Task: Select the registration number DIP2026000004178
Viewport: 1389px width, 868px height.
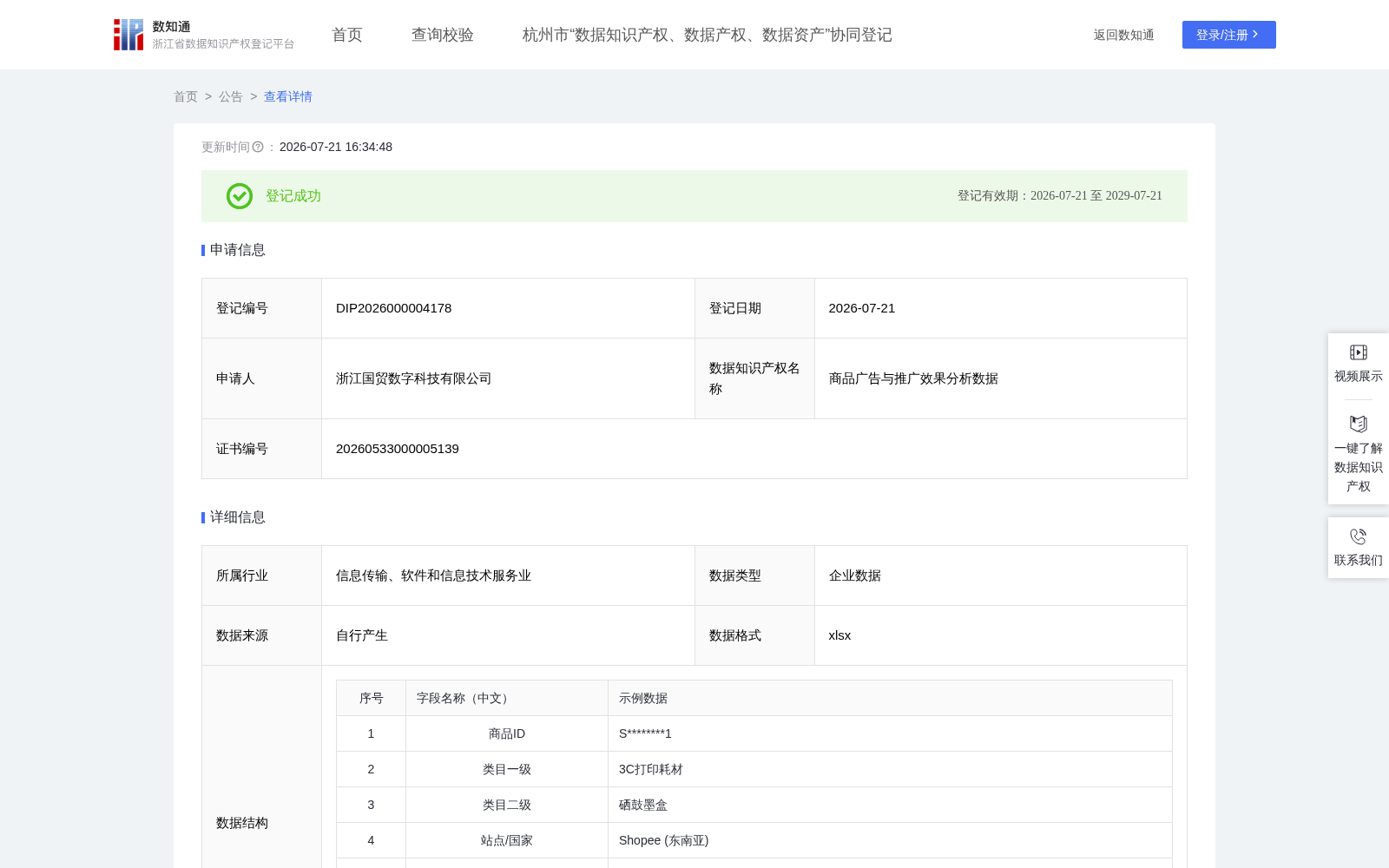Action: pyautogui.click(x=393, y=308)
